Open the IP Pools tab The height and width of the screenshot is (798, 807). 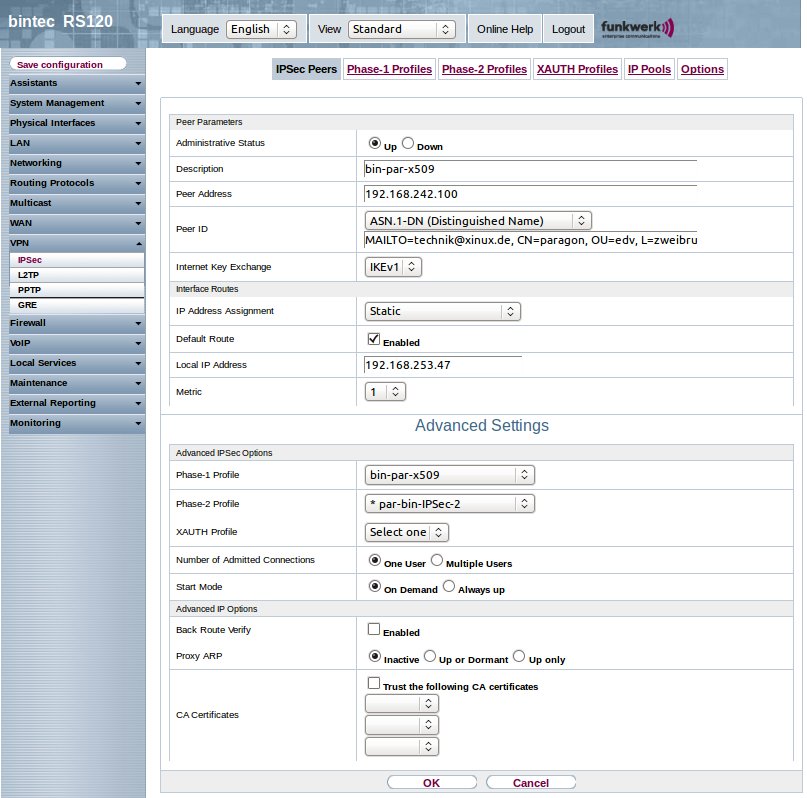(x=648, y=69)
